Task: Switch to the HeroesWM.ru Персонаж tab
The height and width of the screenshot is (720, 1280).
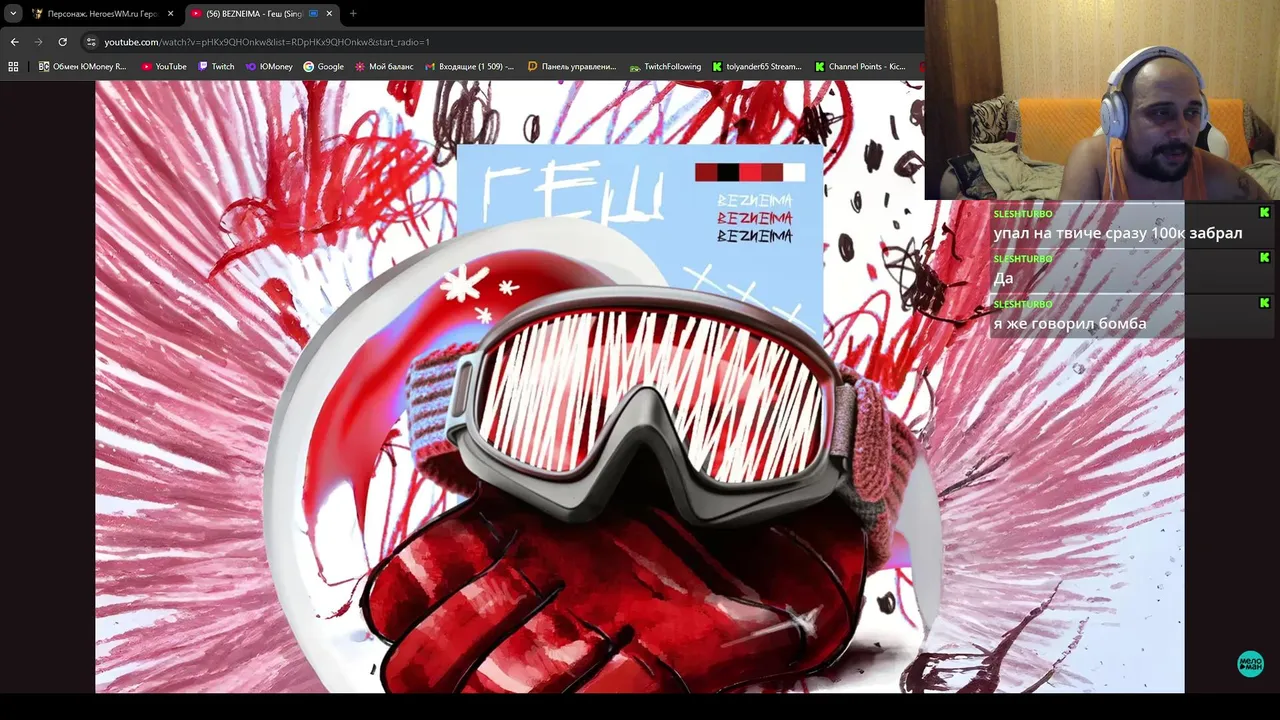Action: pyautogui.click(x=103, y=14)
